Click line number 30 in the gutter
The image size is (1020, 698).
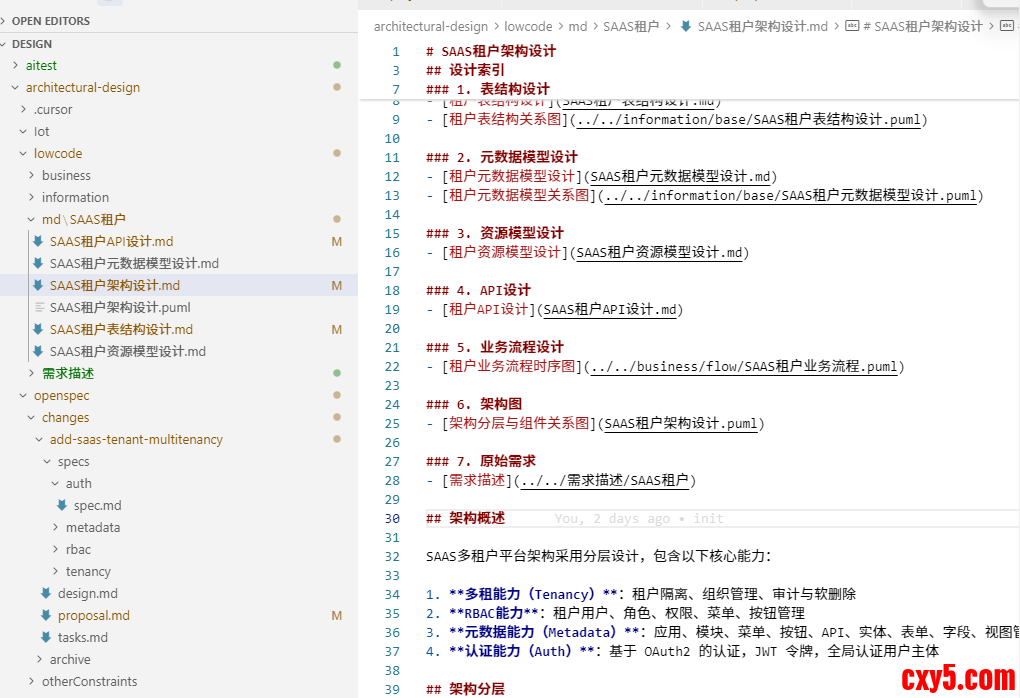point(393,518)
